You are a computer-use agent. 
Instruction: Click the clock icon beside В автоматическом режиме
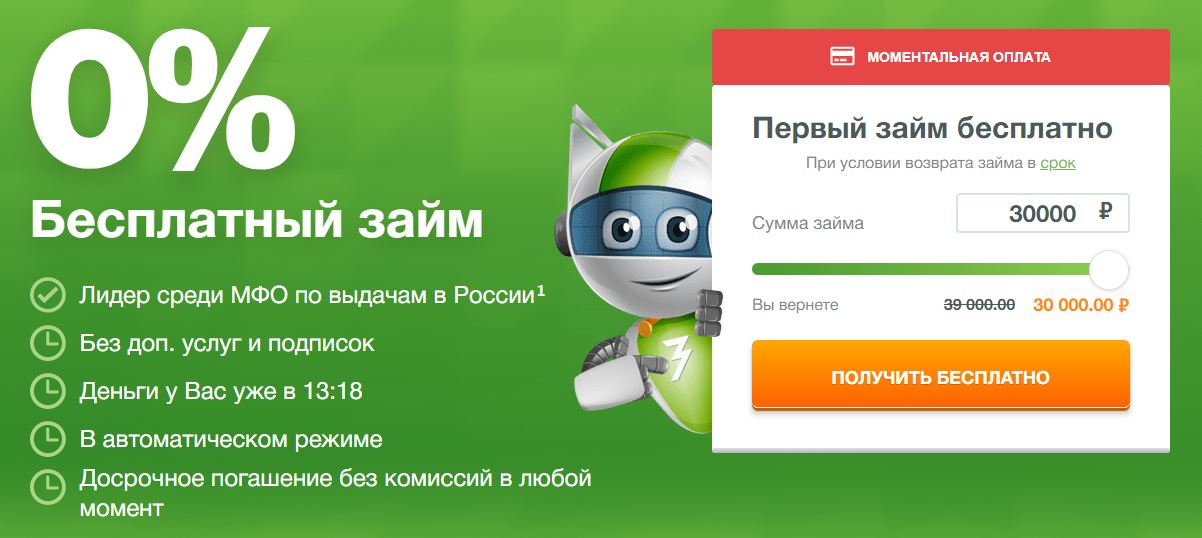[46, 438]
